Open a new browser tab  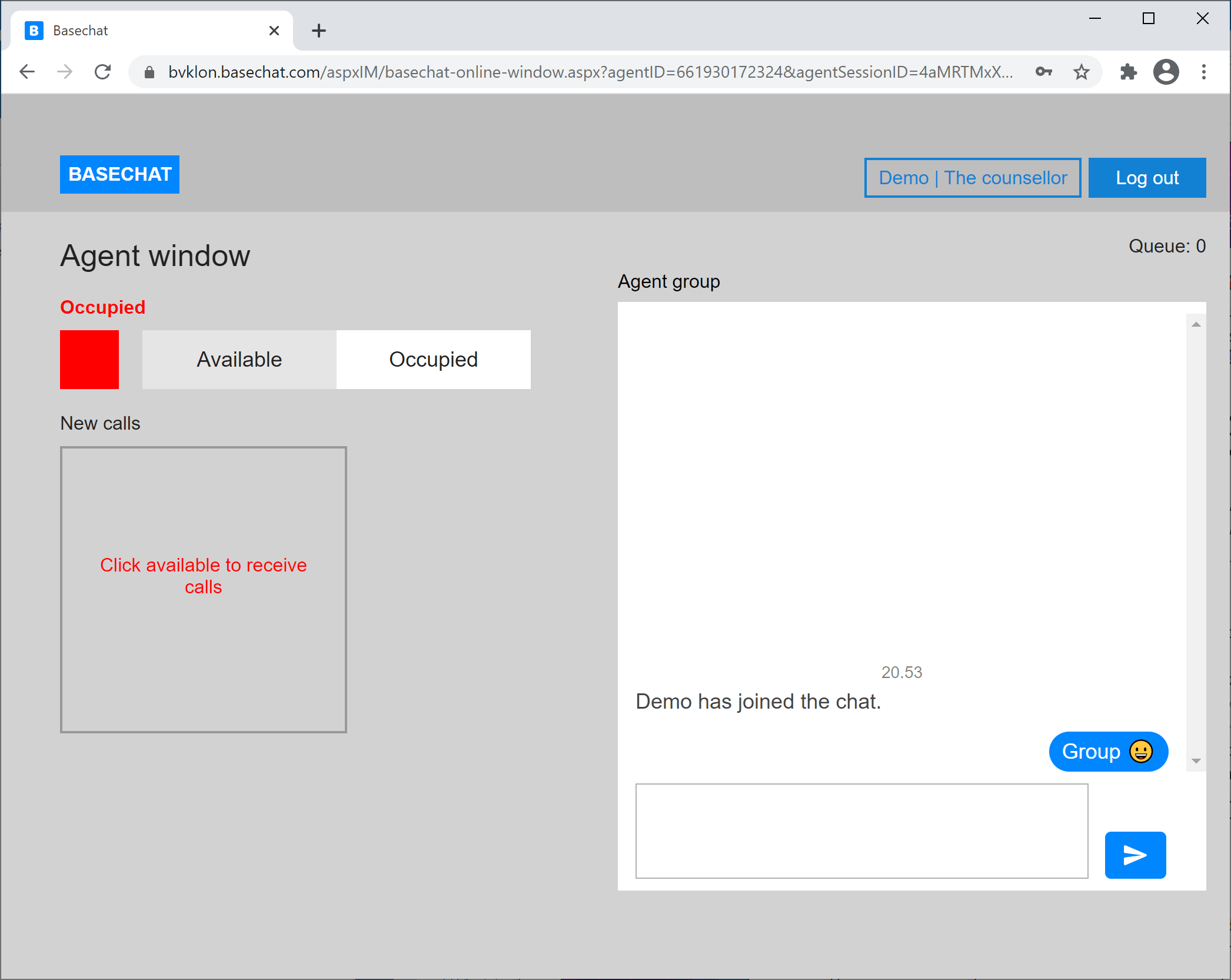click(318, 31)
